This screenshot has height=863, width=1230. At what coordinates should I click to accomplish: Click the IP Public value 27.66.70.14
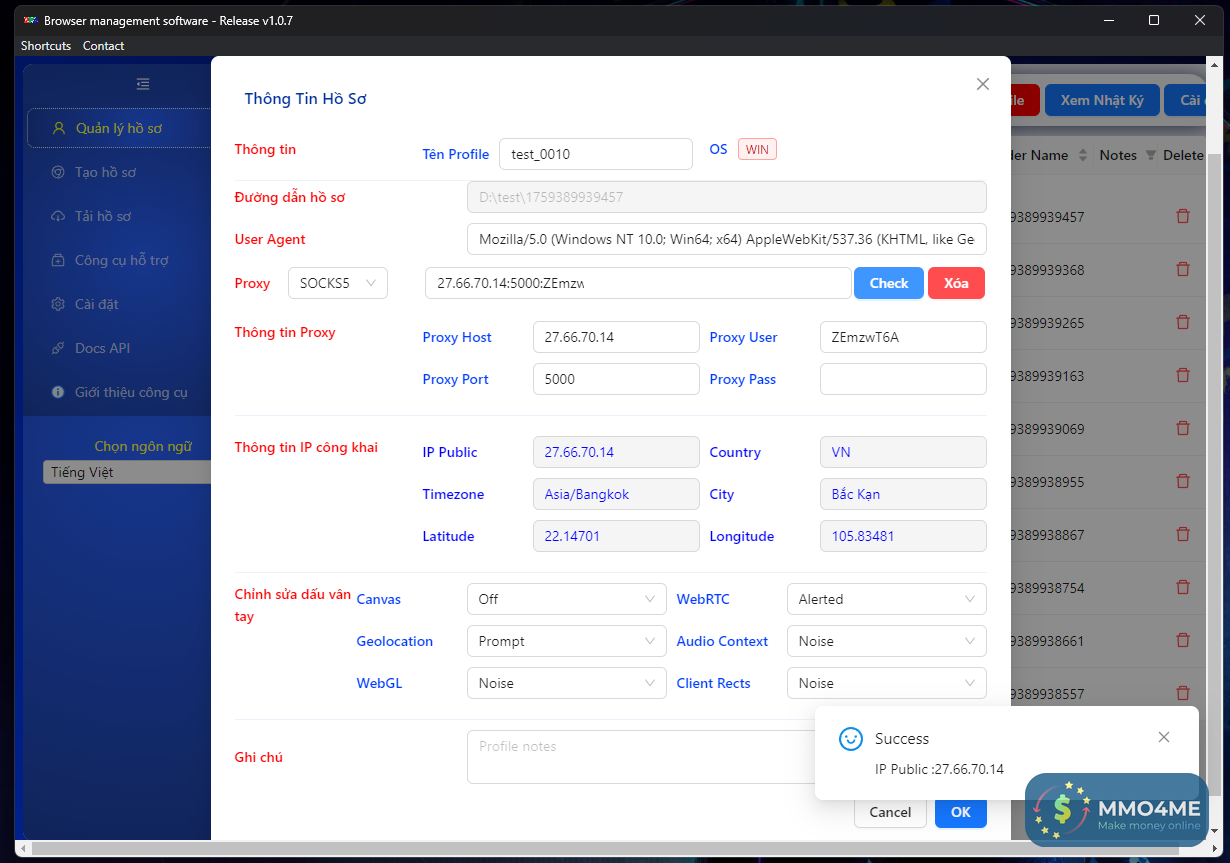coord(616,452)
